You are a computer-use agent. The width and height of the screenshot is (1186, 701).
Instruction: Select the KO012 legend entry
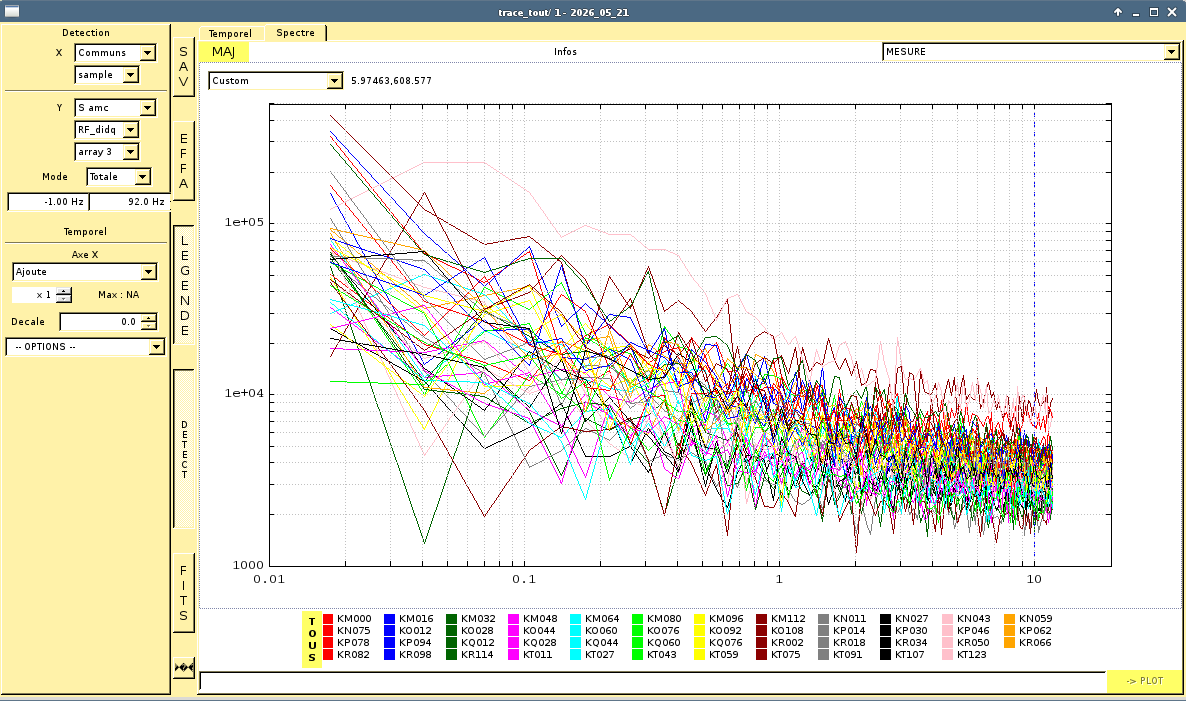(x=415, y=631)
